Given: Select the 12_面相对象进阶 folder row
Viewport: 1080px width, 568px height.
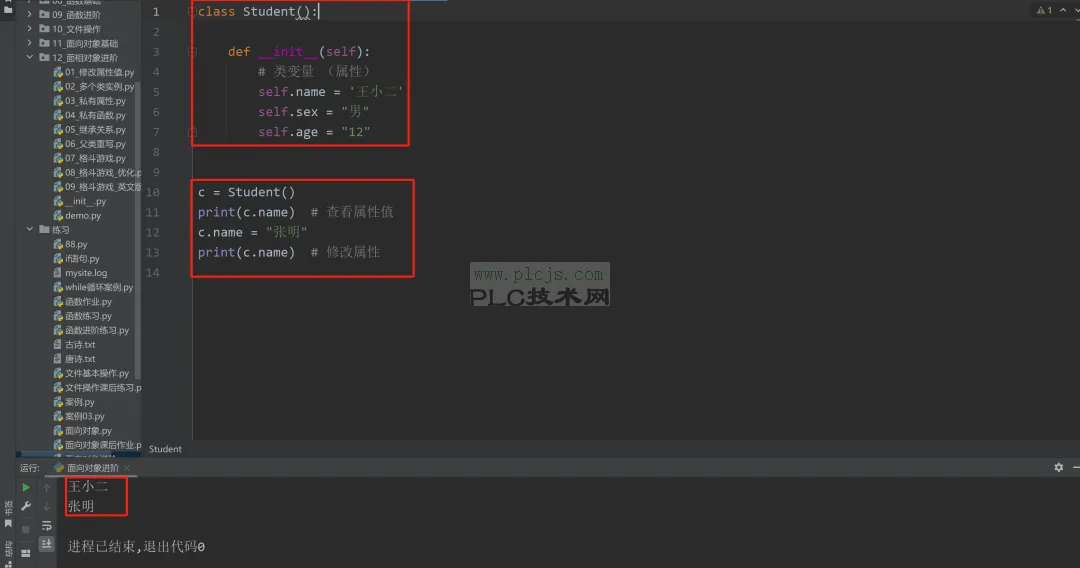Looking at the screenshot, I should (x=77, y=58).
